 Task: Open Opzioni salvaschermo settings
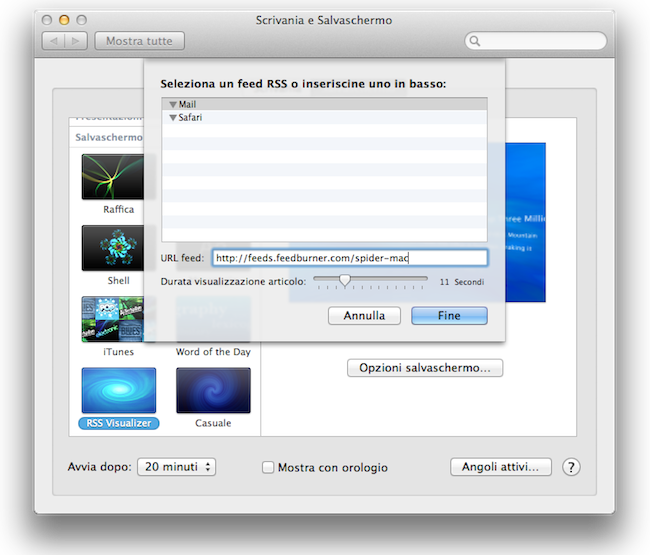coord(425,368)
